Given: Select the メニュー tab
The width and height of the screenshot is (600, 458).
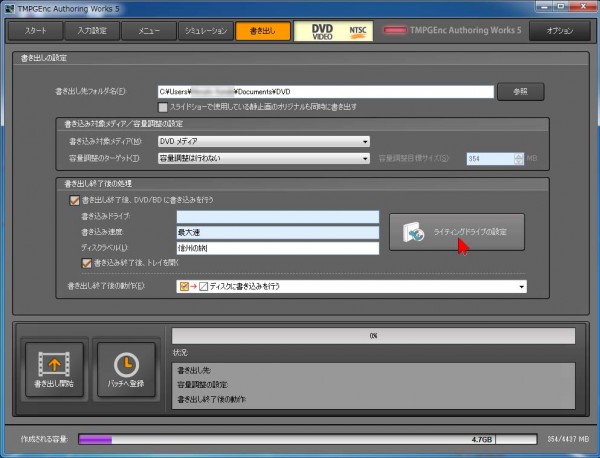Looking at the screenshot, I should 149,32.
